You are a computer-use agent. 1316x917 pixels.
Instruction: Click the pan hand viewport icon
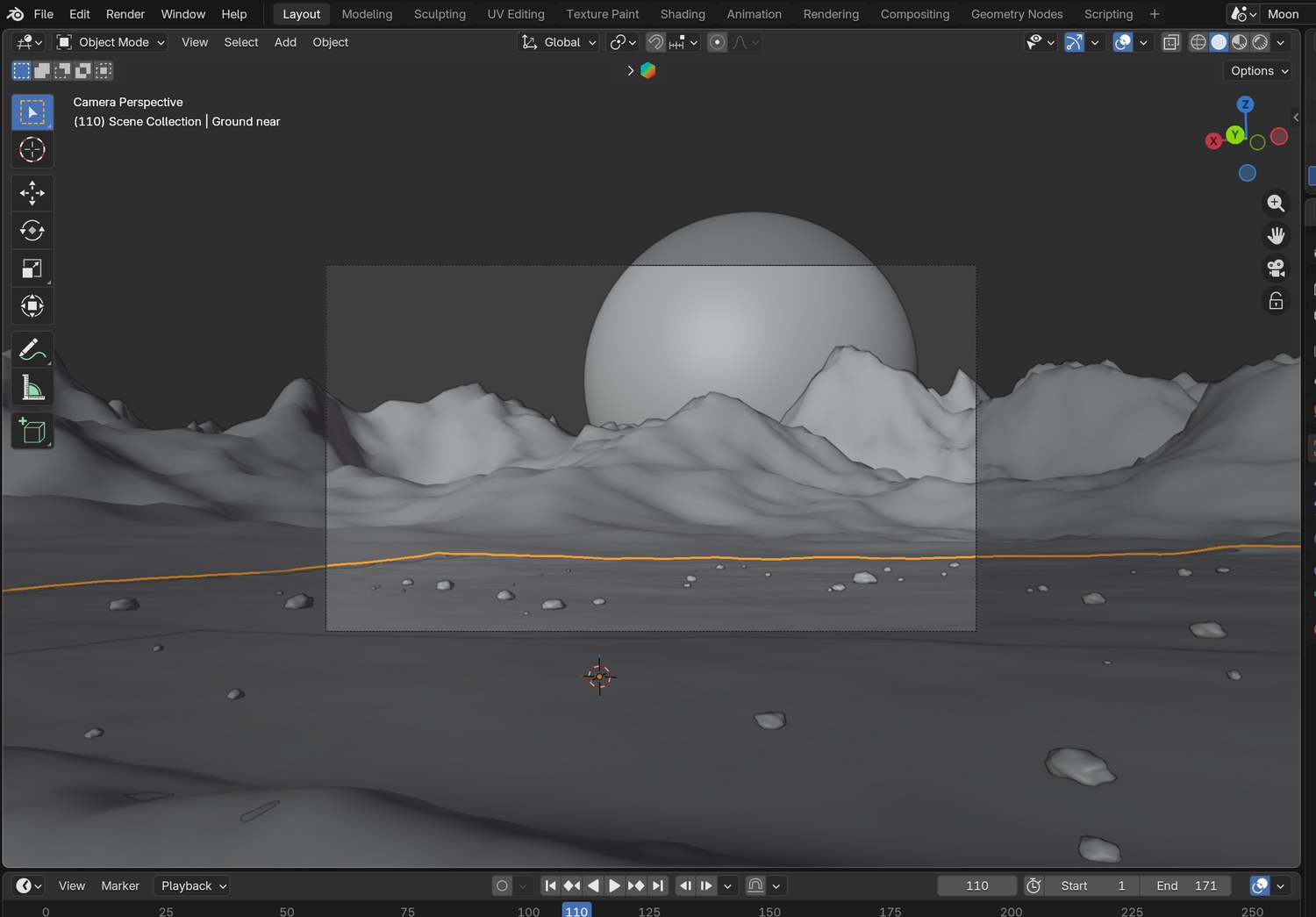pos(1276,236)
